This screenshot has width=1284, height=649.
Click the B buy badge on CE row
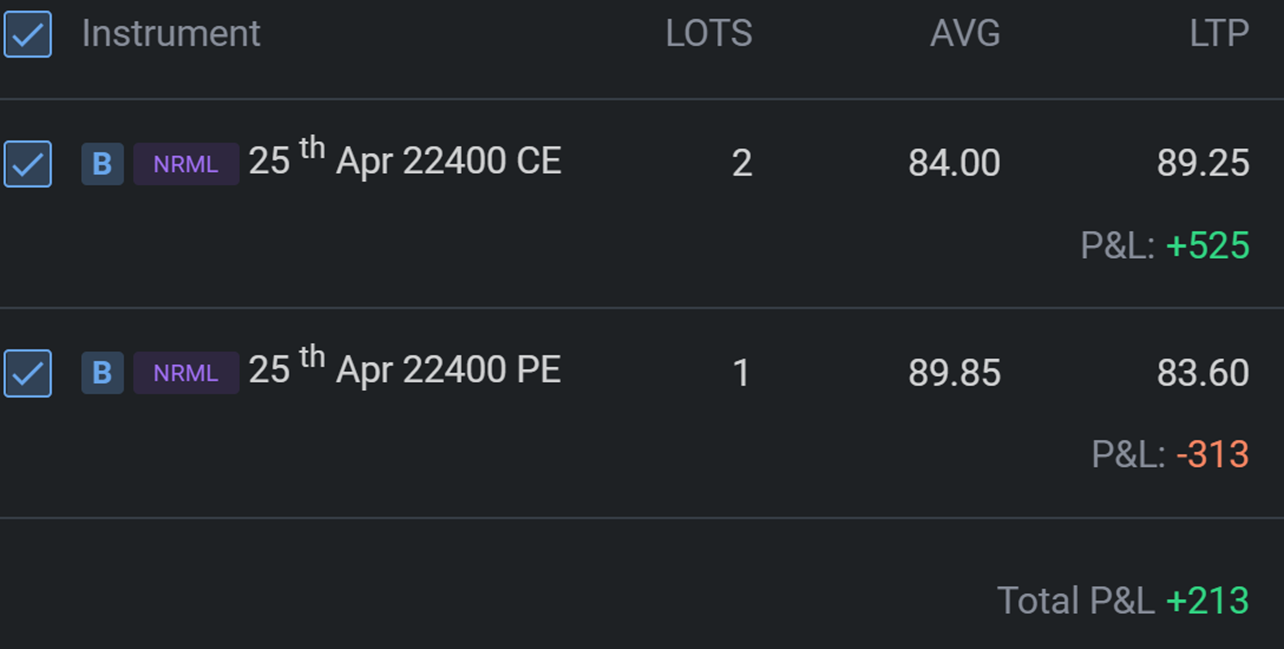coord(102,164)
